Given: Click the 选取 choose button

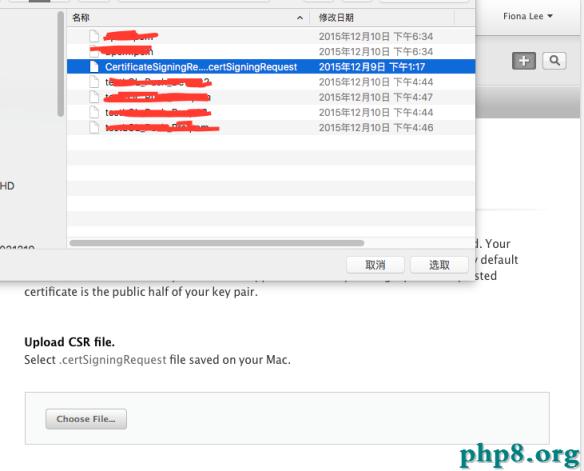Looking at the screenshot, I should point(439,265).
